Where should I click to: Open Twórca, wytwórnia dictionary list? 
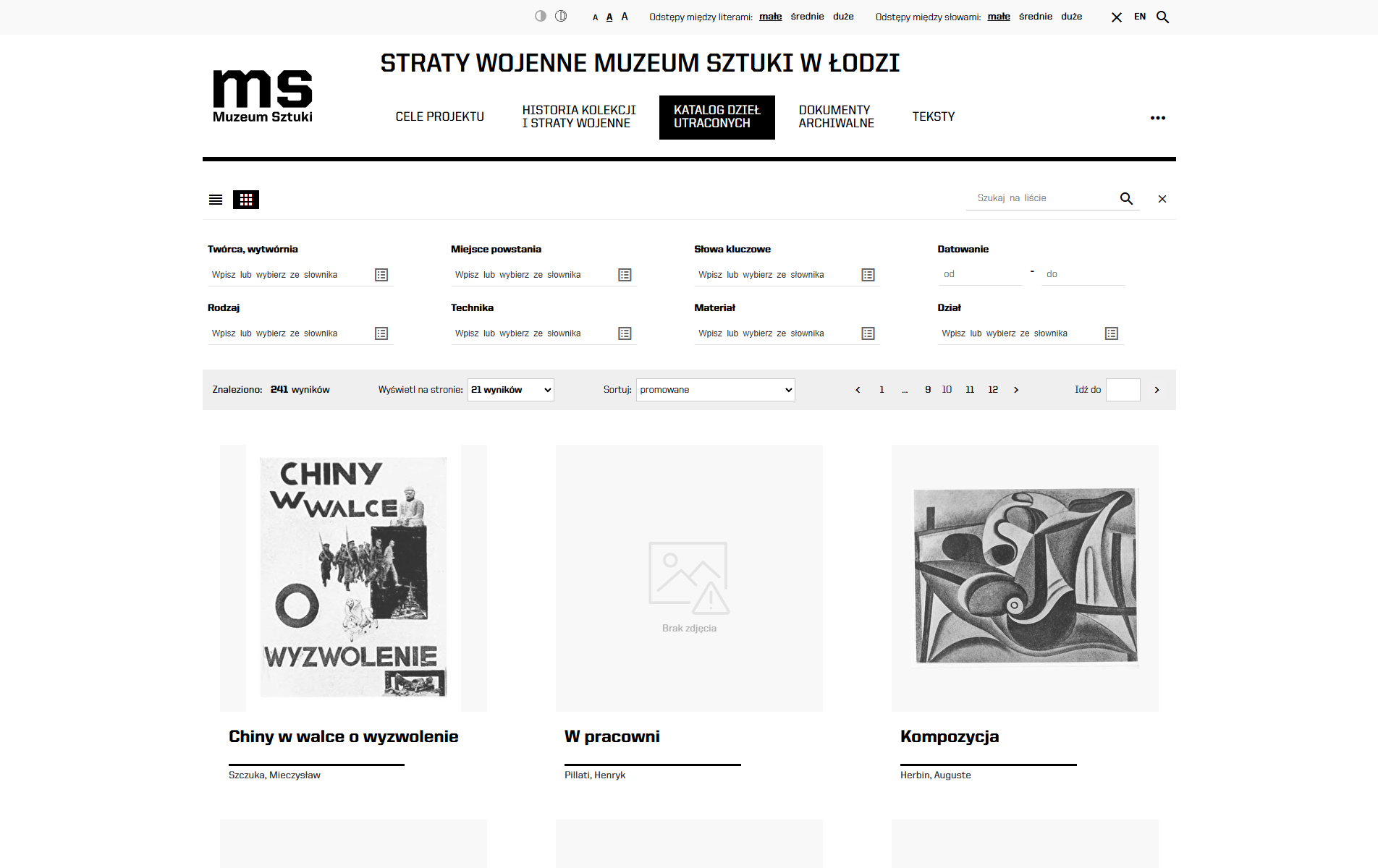coord(381,275)
